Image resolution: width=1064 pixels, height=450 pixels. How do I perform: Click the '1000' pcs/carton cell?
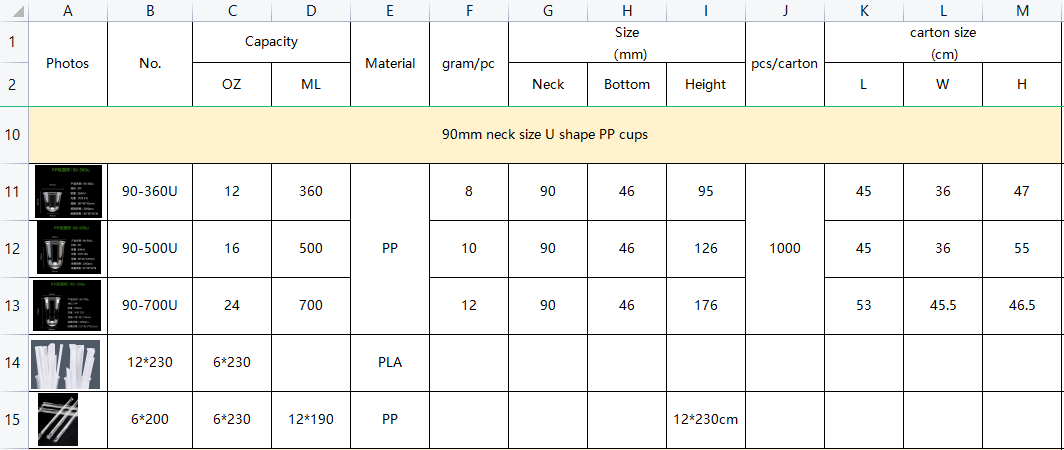[785, 248]
